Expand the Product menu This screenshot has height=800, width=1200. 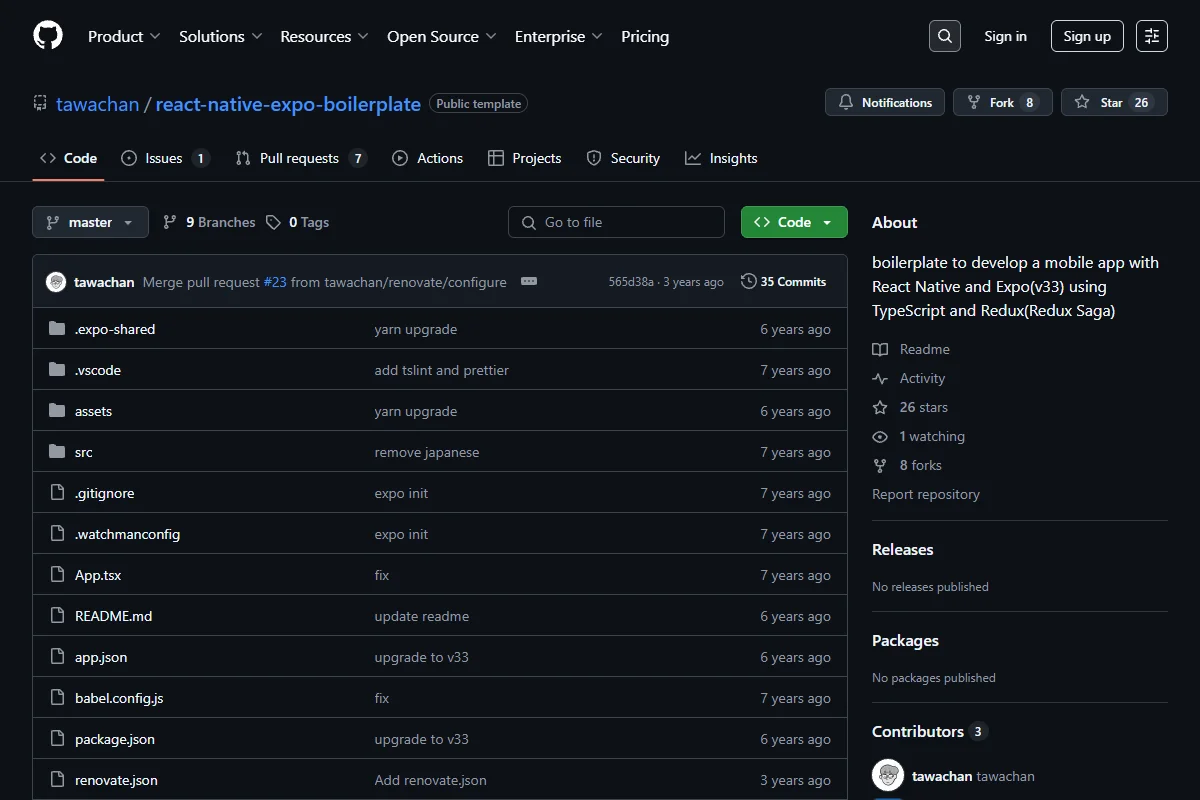tap(124, 36)
